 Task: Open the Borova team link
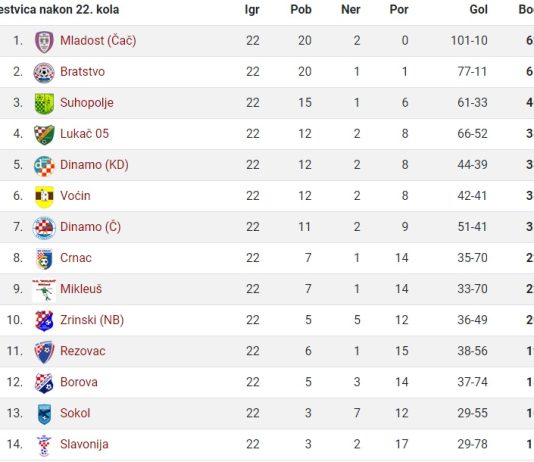[79, 382]
